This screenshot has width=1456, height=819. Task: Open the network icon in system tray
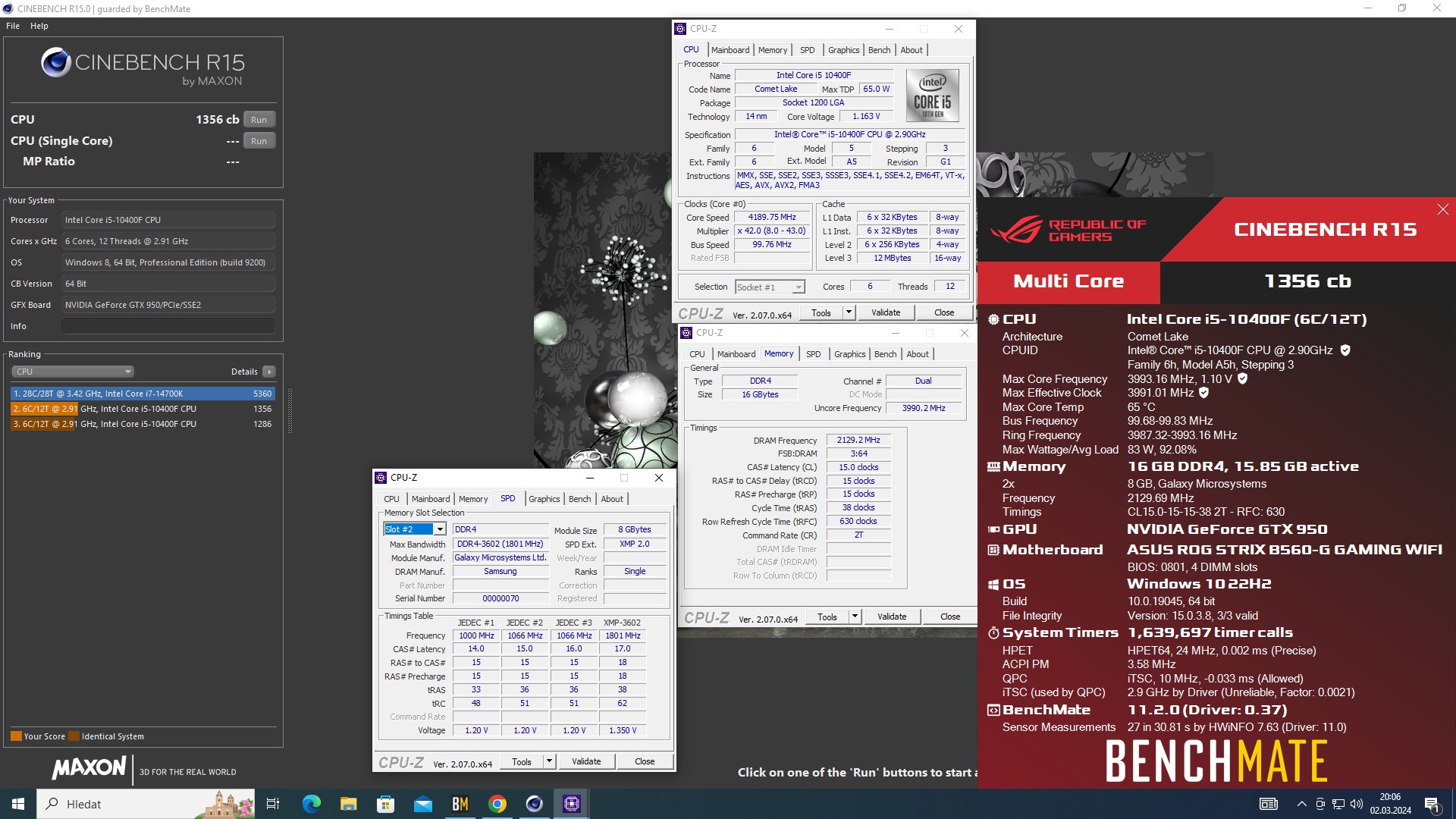pyautogui.click(x=1338, y=804)
